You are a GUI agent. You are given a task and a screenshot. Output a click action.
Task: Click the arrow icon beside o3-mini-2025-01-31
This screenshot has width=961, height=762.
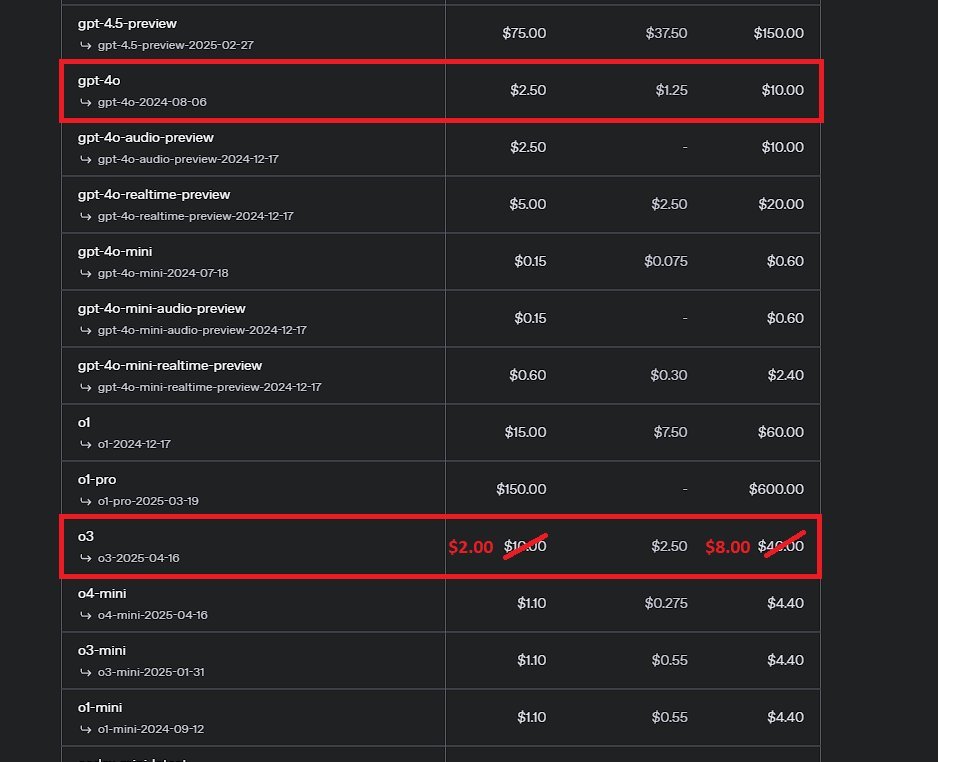click(x=86, y=672)
